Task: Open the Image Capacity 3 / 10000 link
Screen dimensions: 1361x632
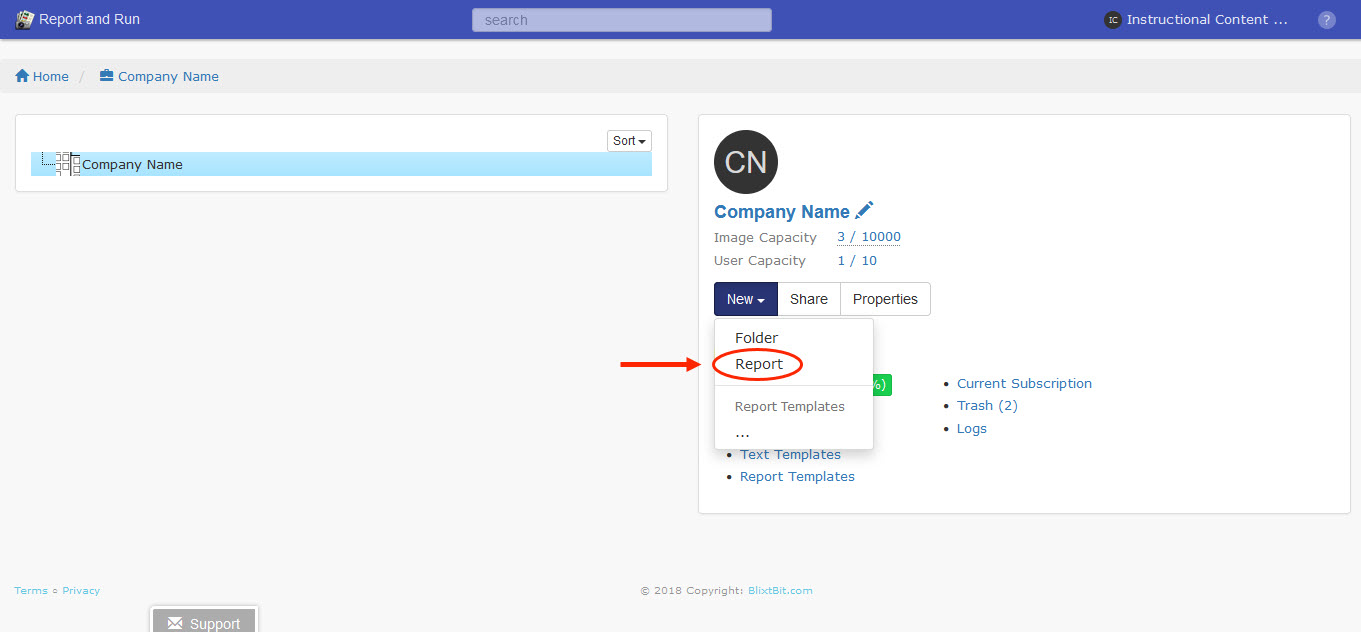Action: pos(868,238)
